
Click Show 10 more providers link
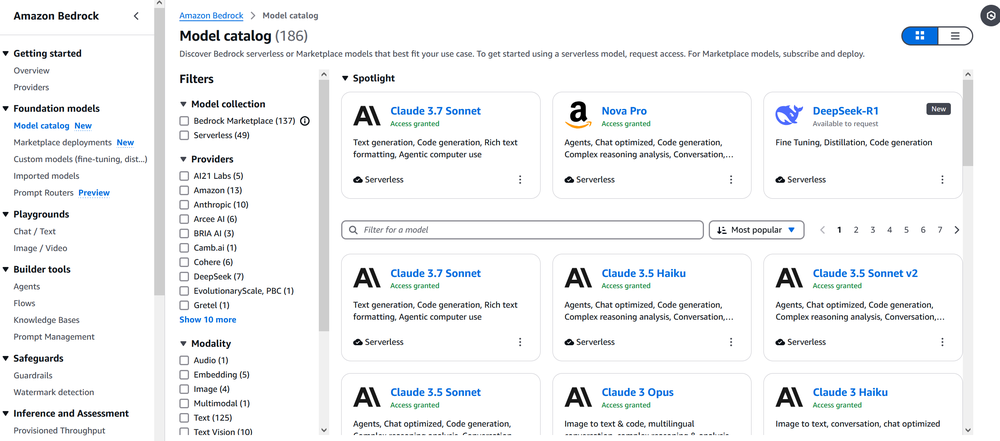click(207, 320)
